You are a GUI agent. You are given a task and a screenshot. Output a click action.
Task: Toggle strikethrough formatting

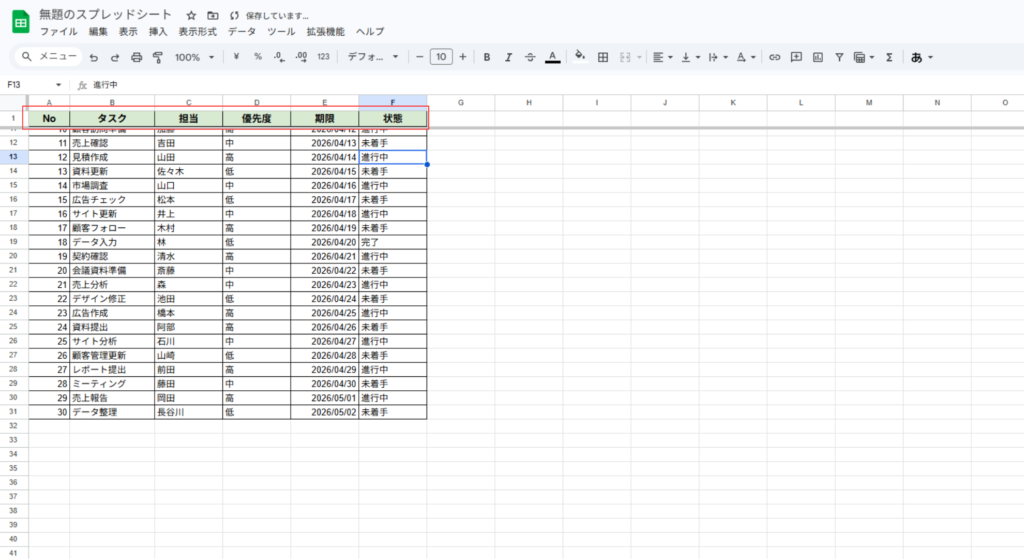[x=530, y=57]
